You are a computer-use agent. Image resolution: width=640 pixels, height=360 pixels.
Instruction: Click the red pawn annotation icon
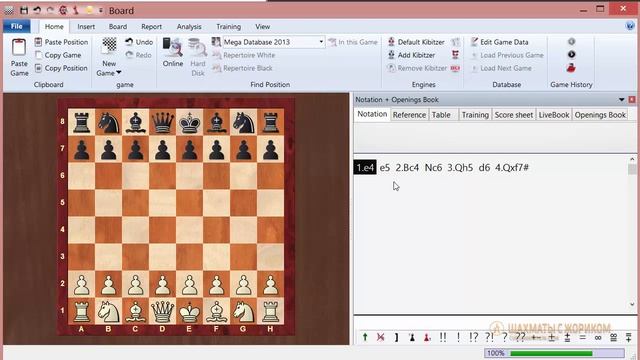click(x=427, y=338)
